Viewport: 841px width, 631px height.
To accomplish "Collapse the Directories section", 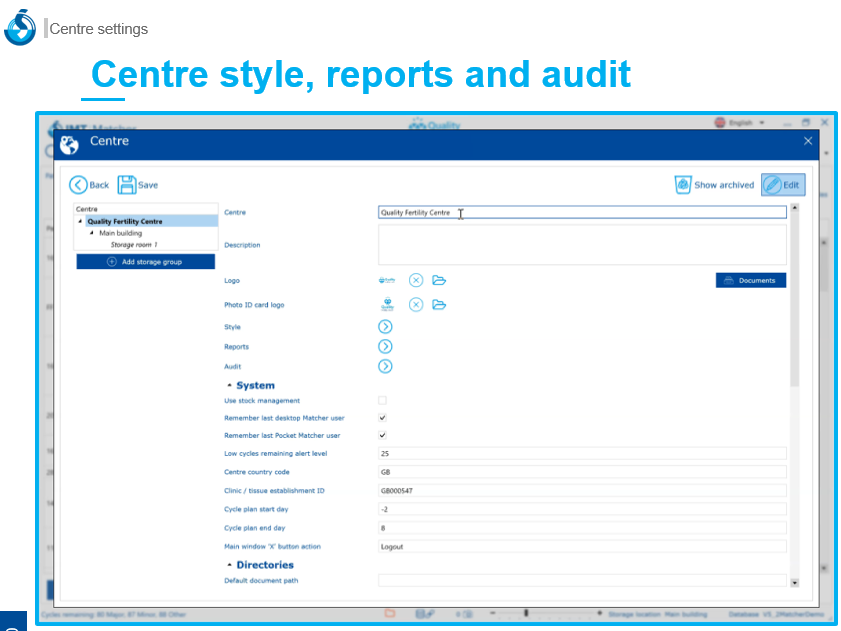I will tap(229, 565).
